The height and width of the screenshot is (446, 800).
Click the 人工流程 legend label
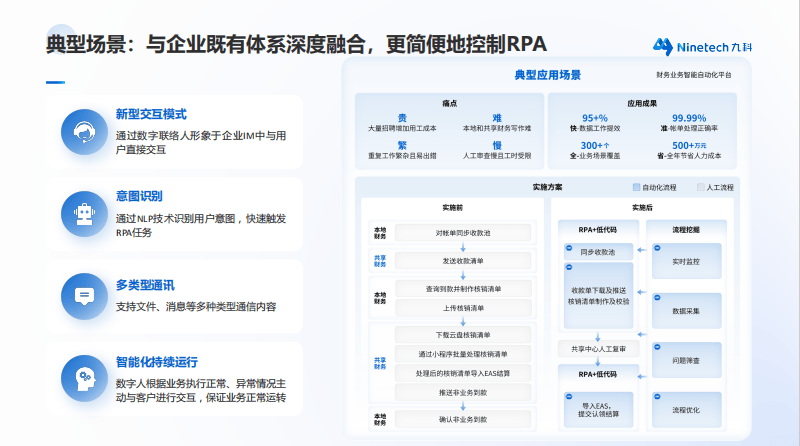(720, 188)
